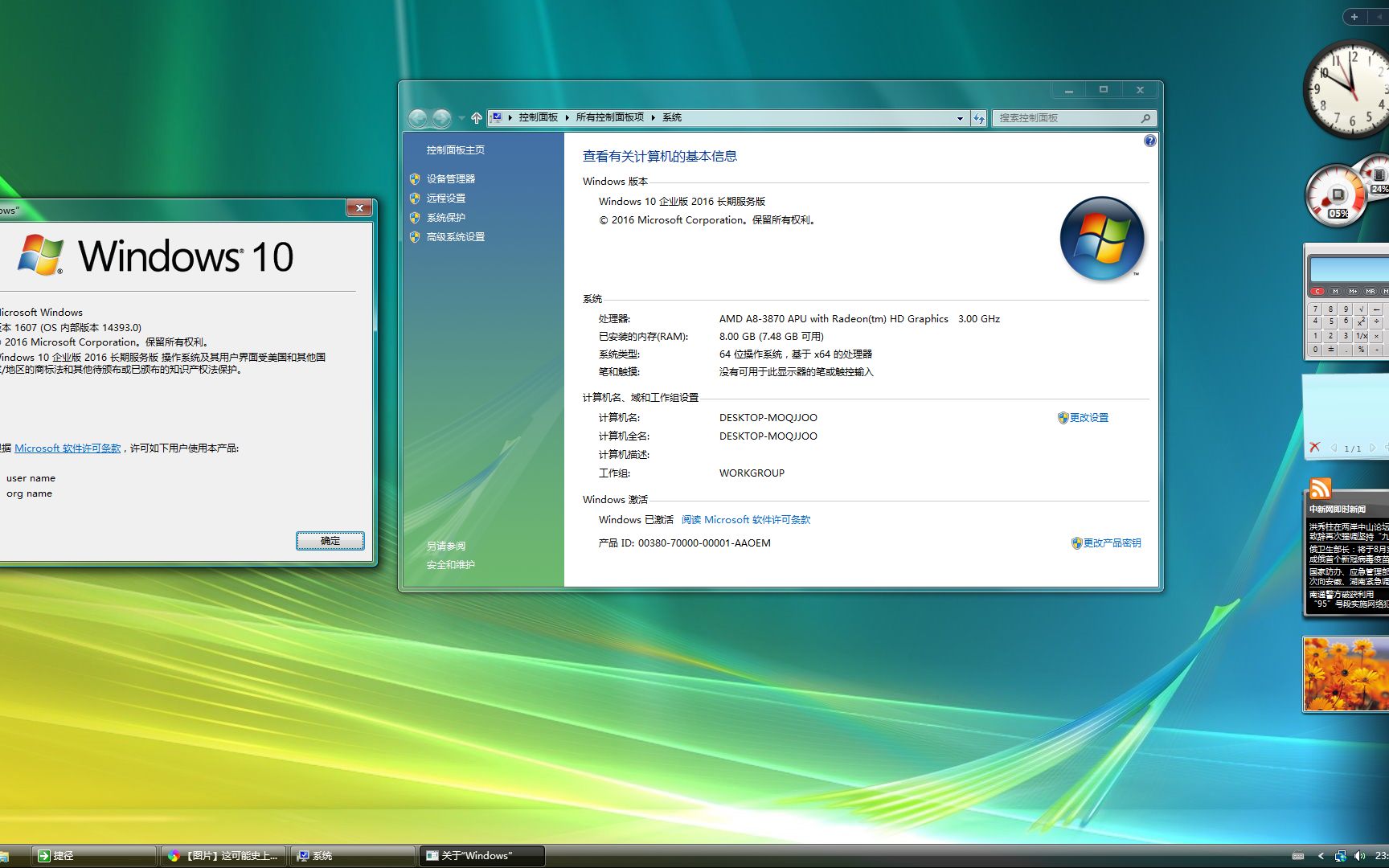Expand the chevron after 所有控制面板项

[654, 117]
